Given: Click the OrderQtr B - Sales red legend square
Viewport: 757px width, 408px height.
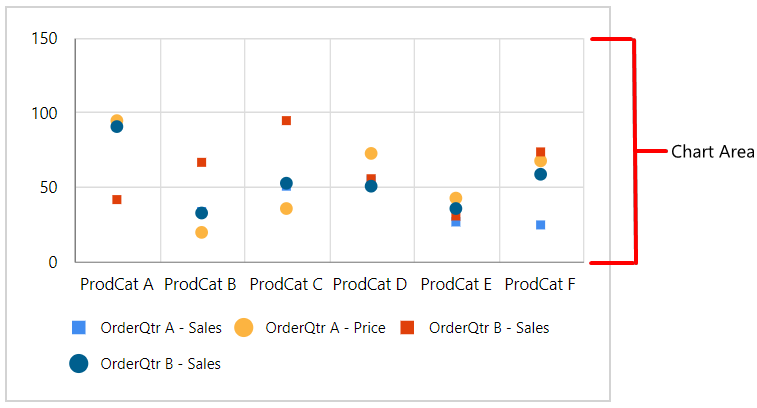Looking at the screenshot, I should [x=407, y=327].
